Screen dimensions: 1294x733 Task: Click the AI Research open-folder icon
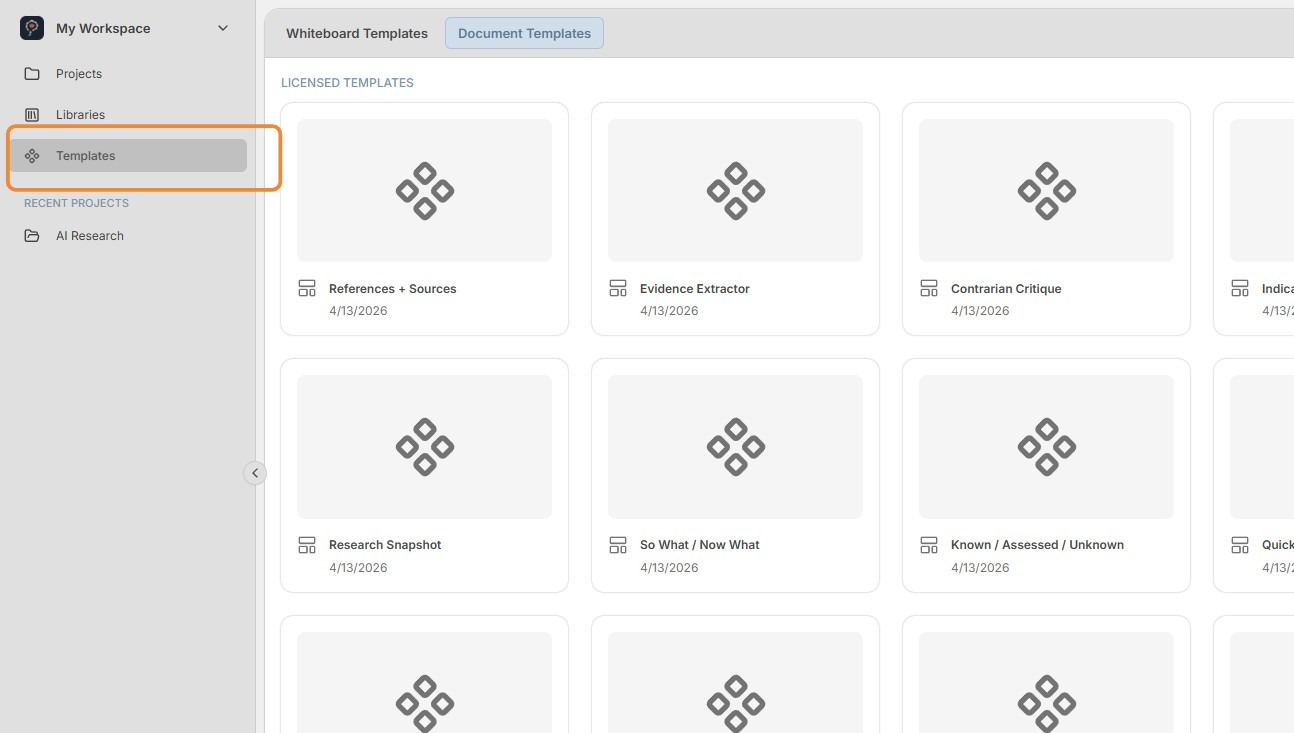(x=32, y=236)
